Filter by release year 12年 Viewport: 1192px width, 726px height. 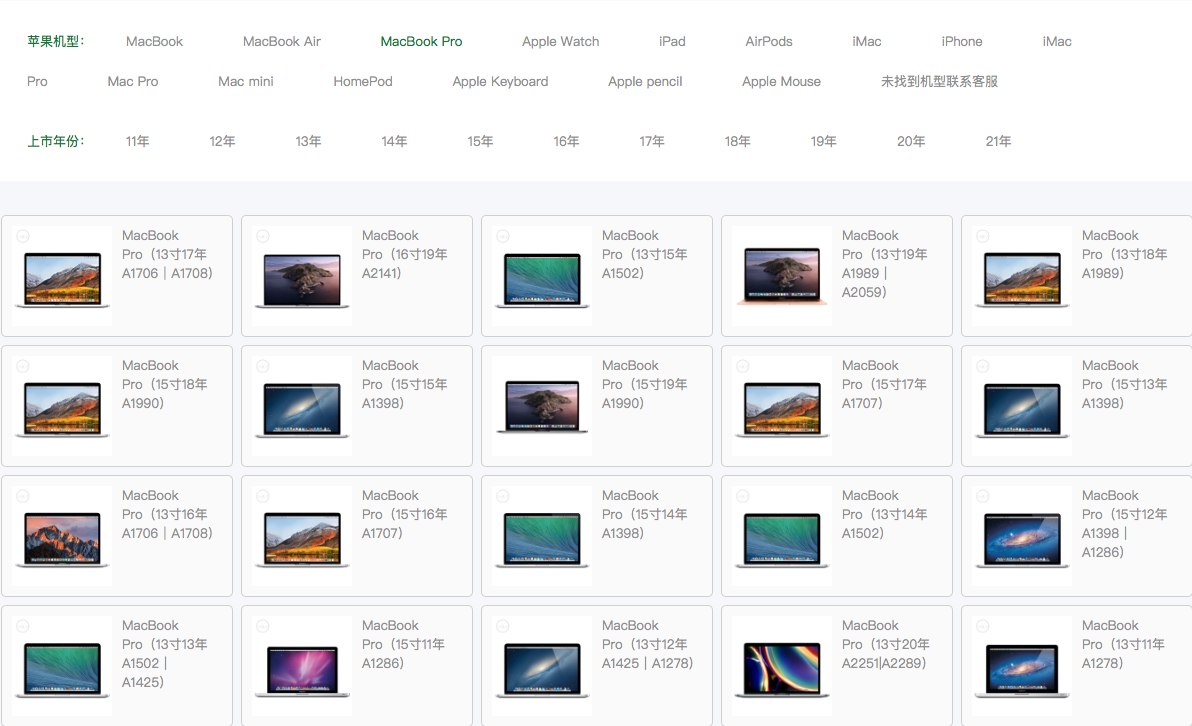pos(222,141)
